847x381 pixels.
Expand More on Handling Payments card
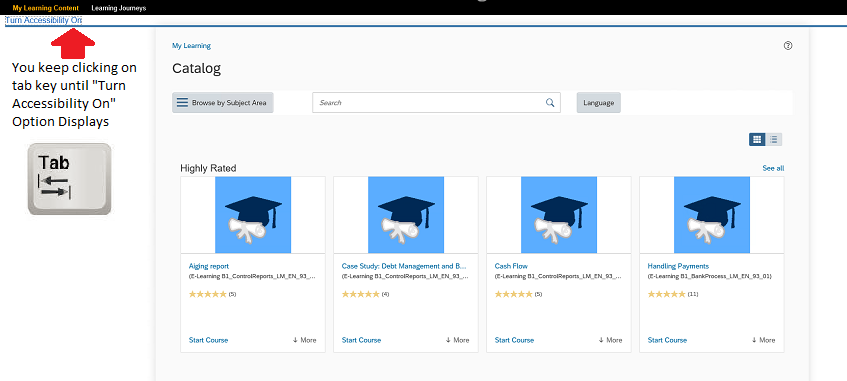tap(763, 340)
